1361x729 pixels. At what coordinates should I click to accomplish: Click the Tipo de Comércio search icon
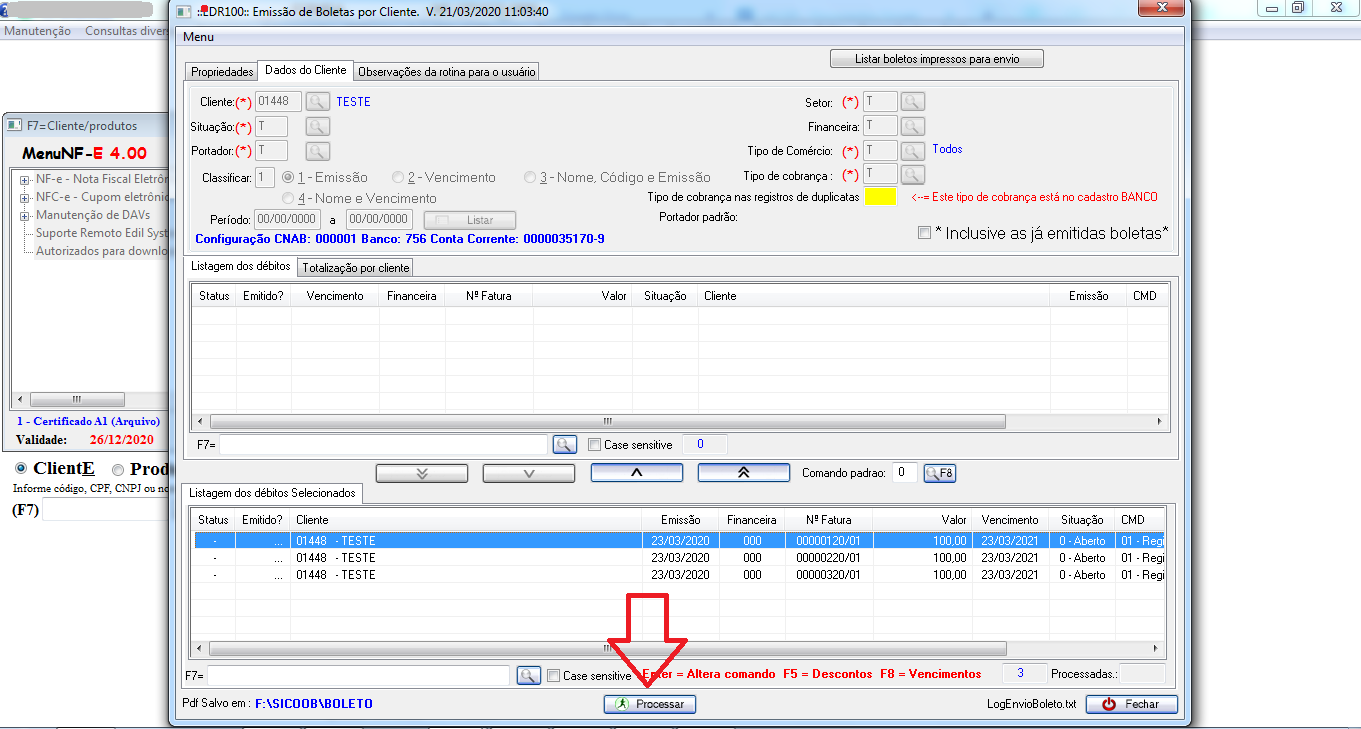click(x=912, y=150)
